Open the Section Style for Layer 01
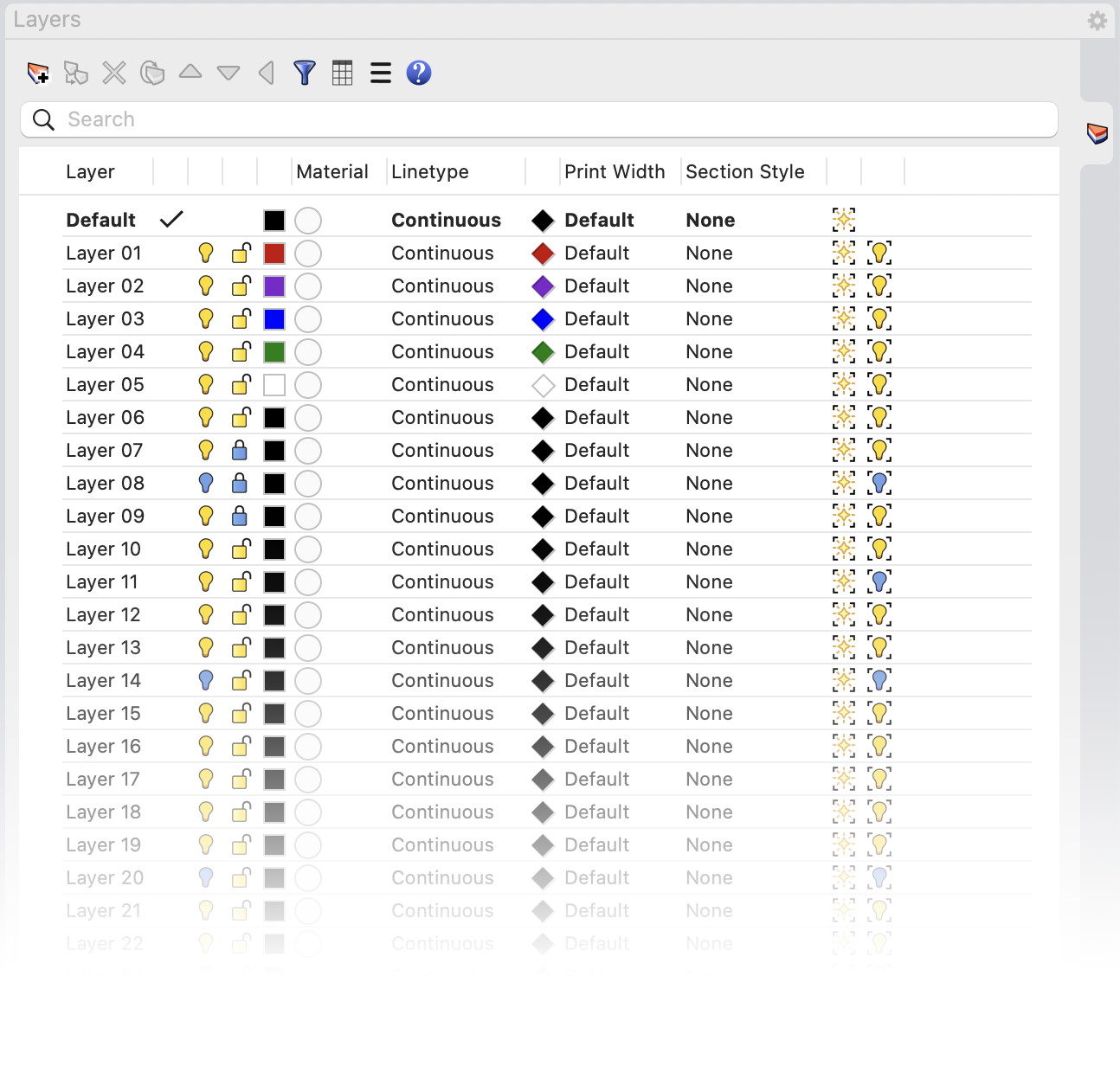The image size is (1120, 1085). 708,253
